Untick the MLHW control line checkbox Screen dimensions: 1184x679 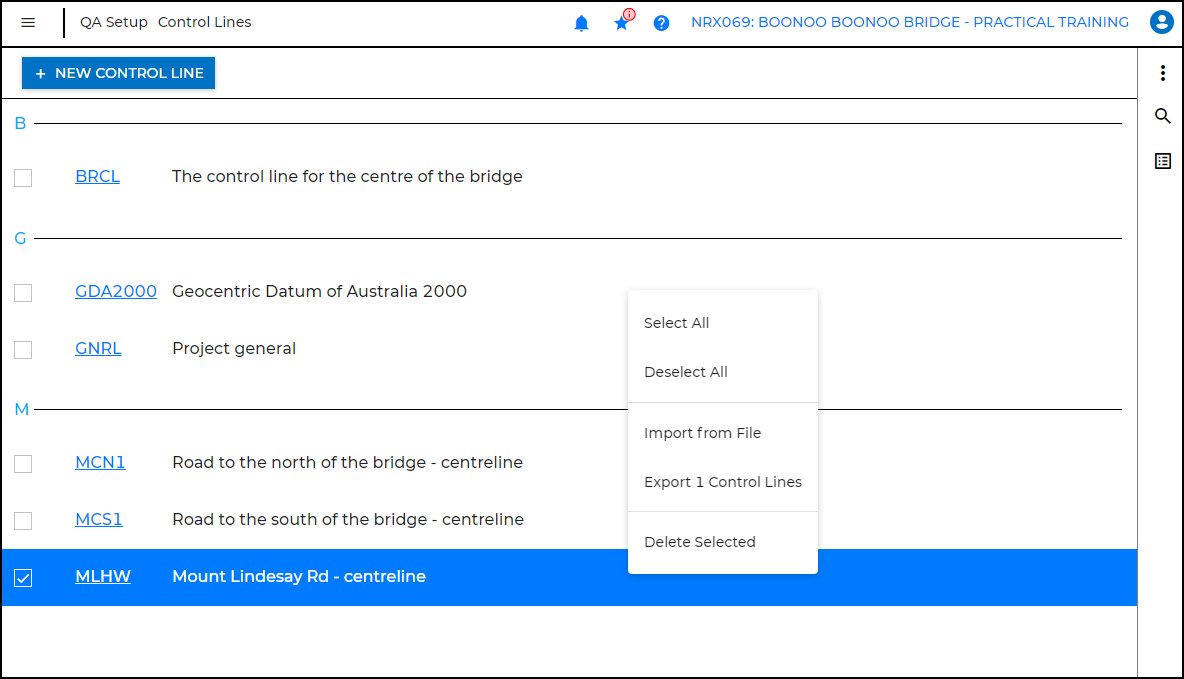point(23,578)
